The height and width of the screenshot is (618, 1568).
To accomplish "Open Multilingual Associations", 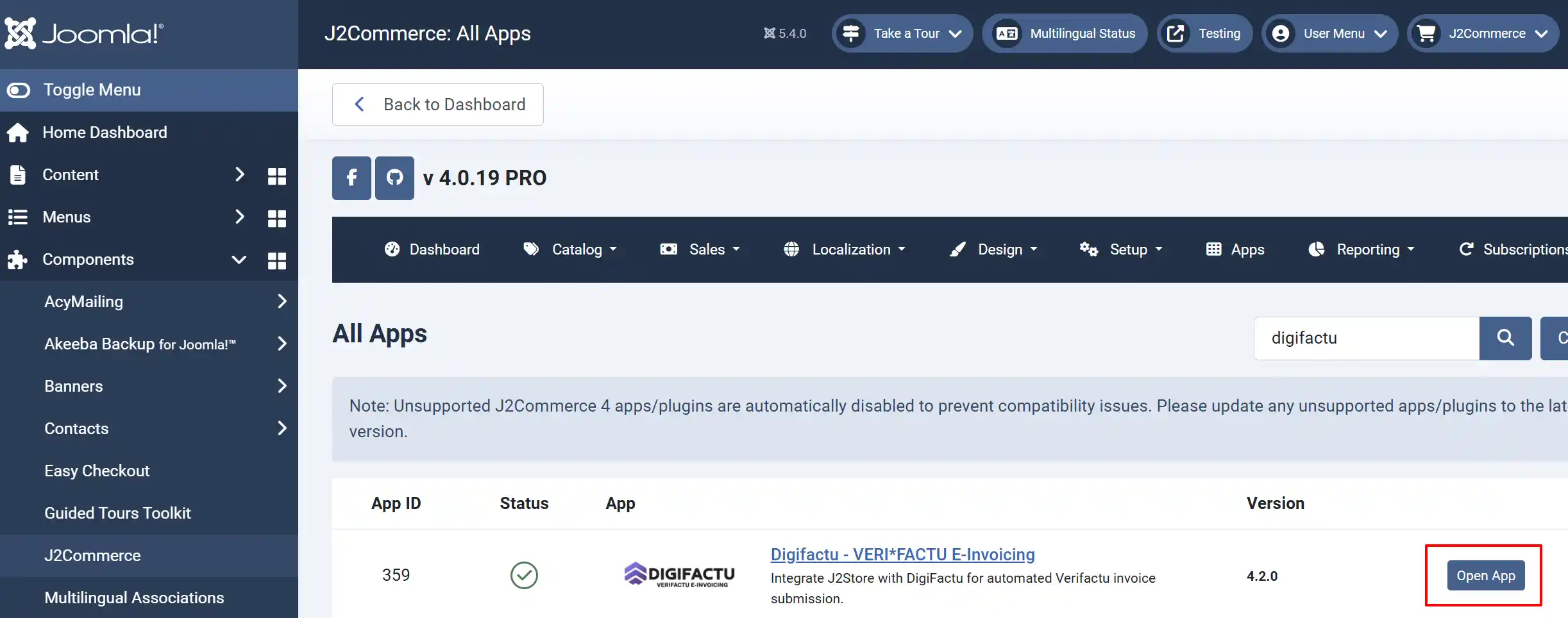I will [x=134, y=597].
